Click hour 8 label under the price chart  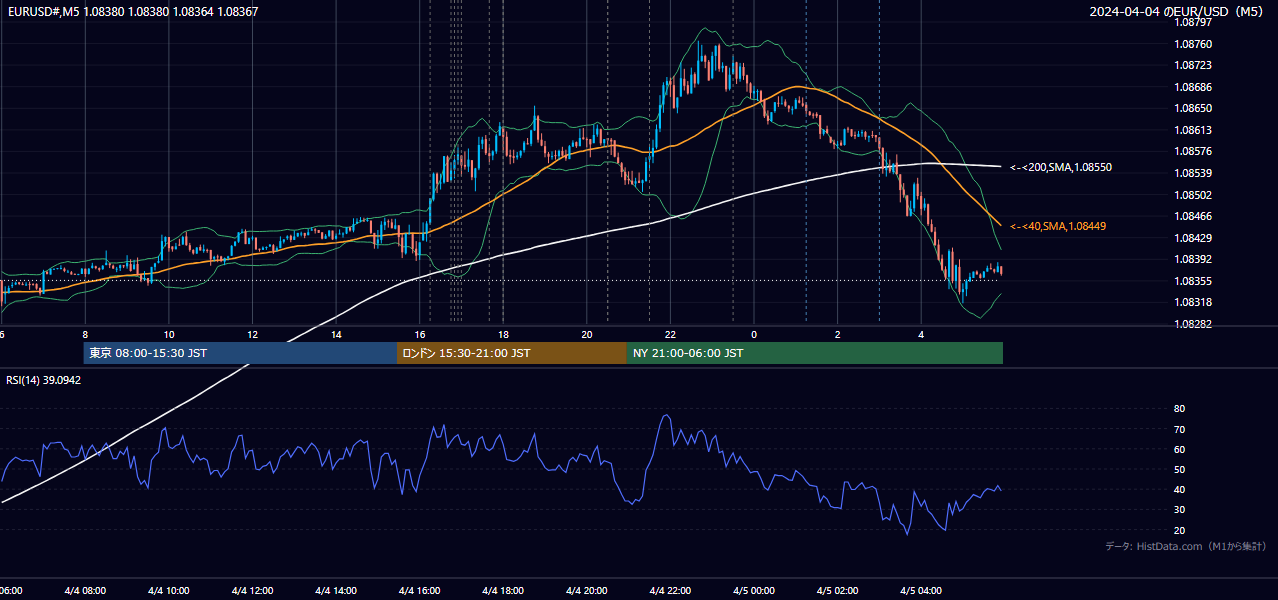tap(85, 334)
